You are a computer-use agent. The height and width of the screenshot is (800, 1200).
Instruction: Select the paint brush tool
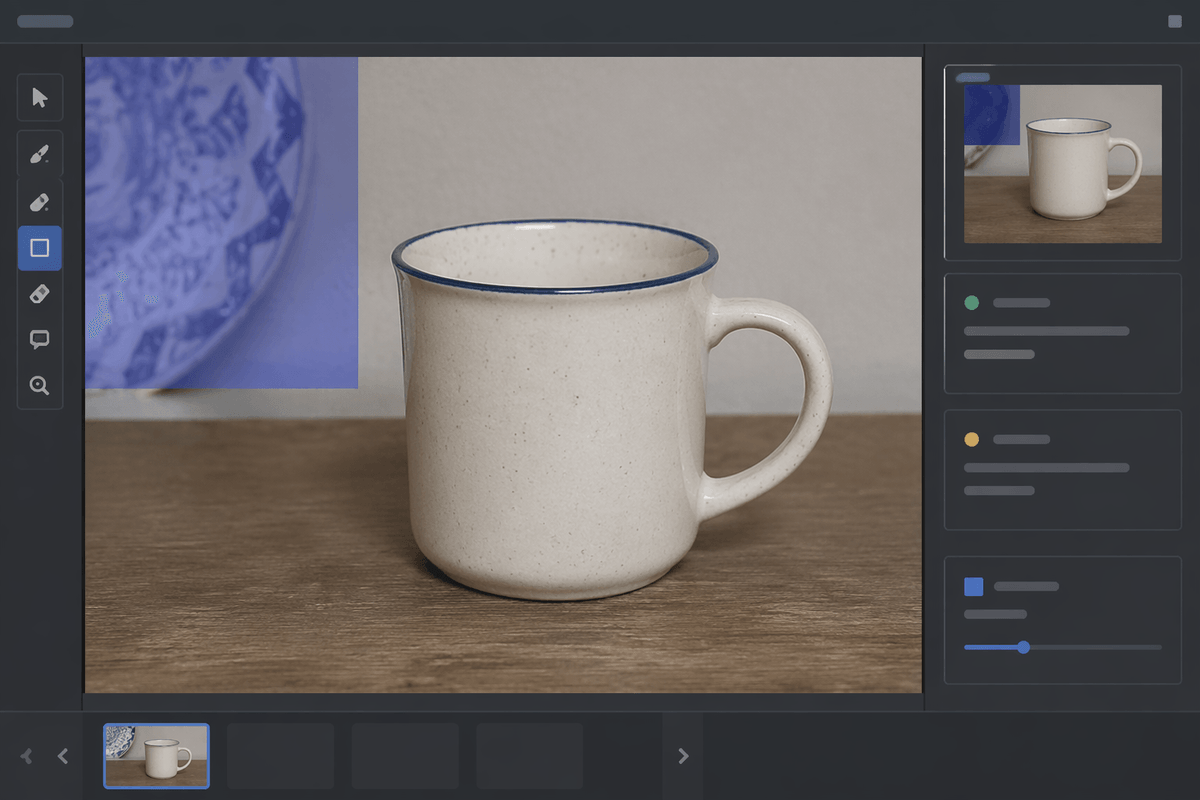tap(40, 155)
